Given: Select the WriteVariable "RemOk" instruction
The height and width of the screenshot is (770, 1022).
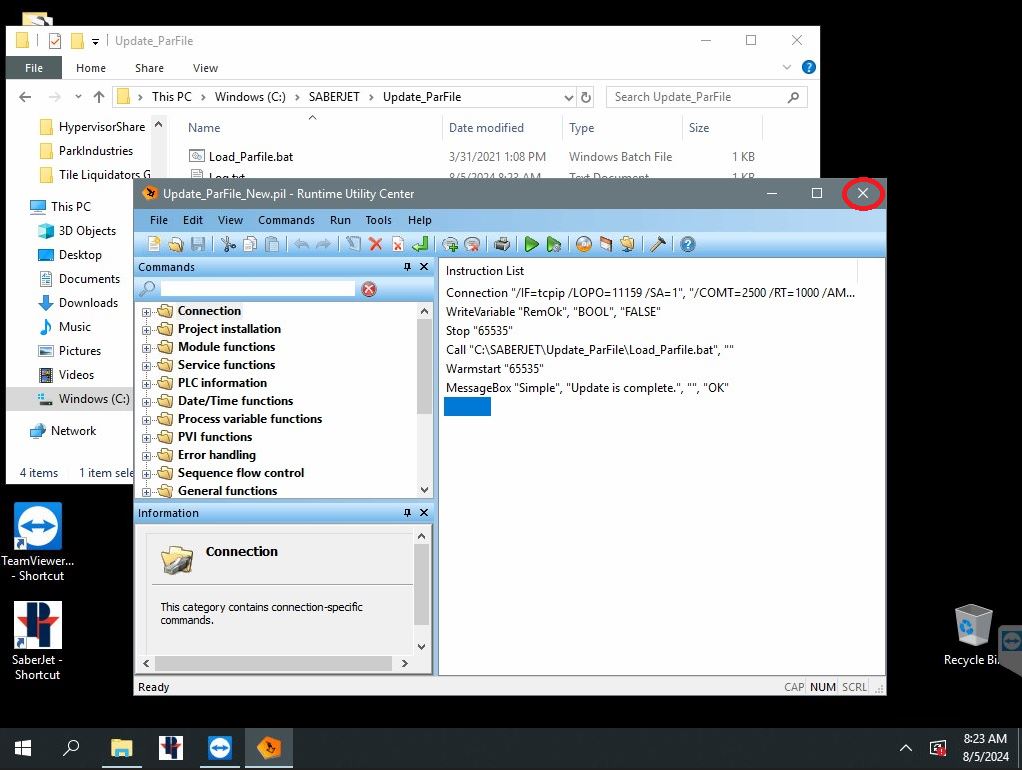Looking at the screenshot, I should coord(553,312).
